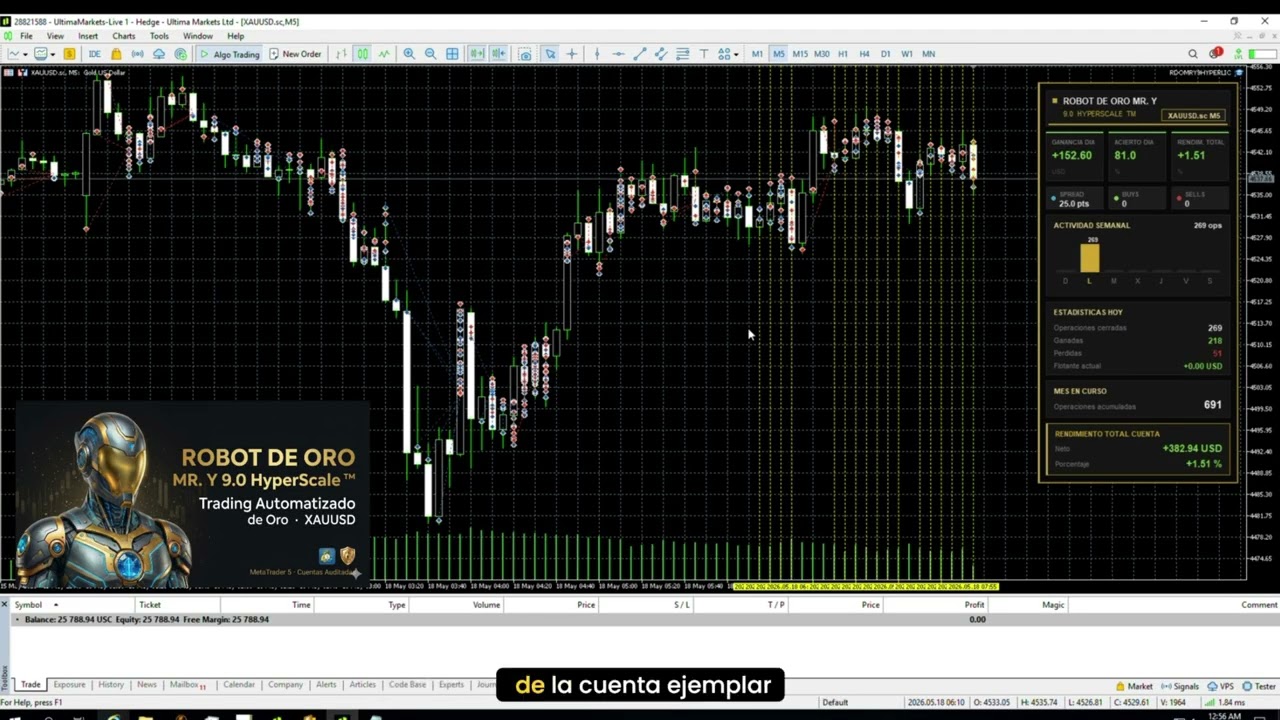The width and height of the screenshot is (1280, 720).
Task: Select the Fibonacci retracement tool
Action: click(x=683, y=54)
